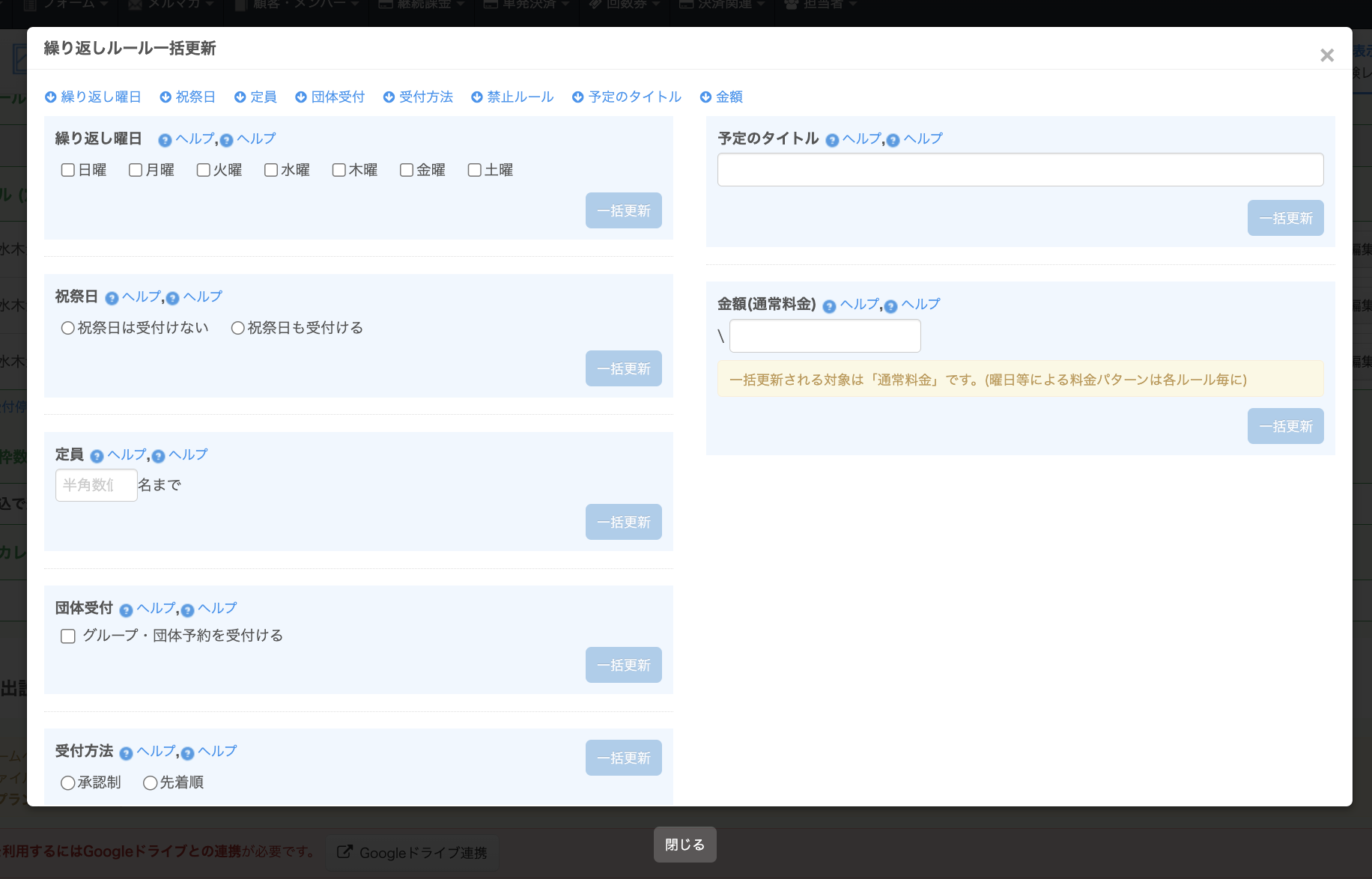Jump to 禁止ルール section via anchor link
The width and height of the screenshot is (1372, 879).
(x=512, y=97)
